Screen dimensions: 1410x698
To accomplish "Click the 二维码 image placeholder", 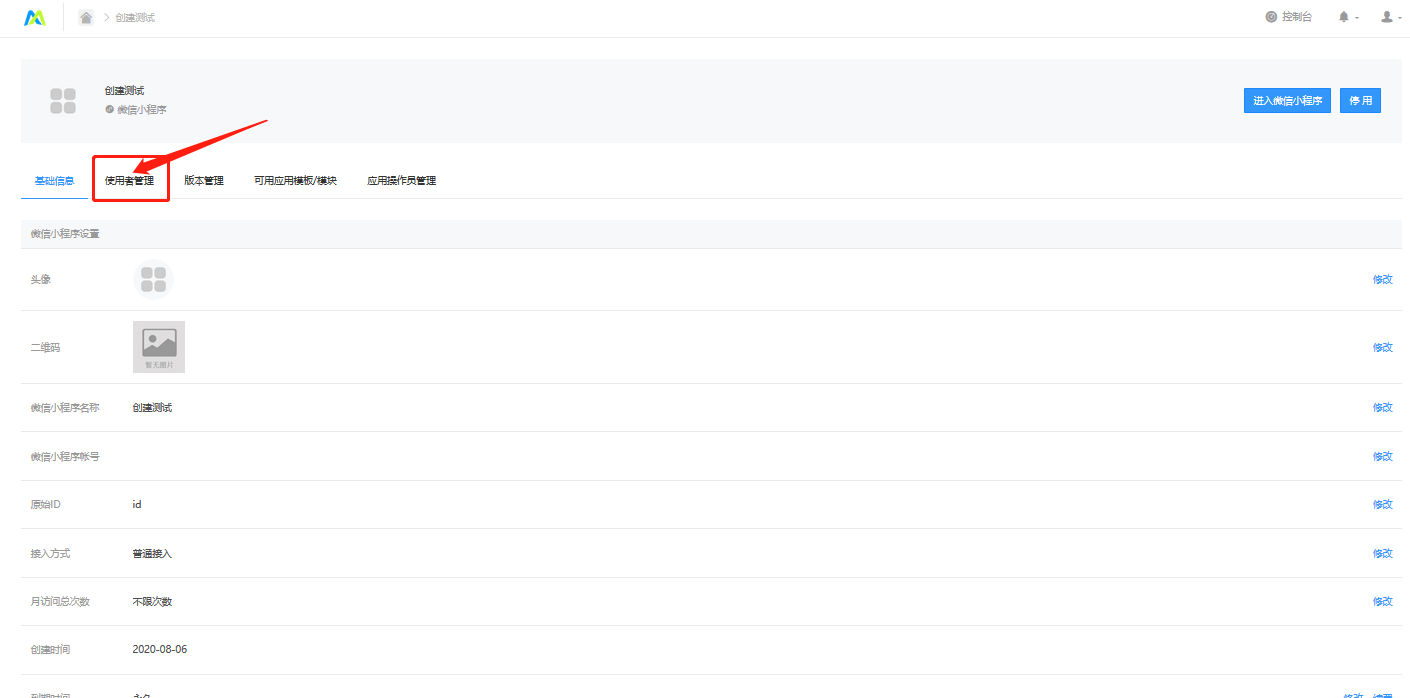I will [159, 347].
